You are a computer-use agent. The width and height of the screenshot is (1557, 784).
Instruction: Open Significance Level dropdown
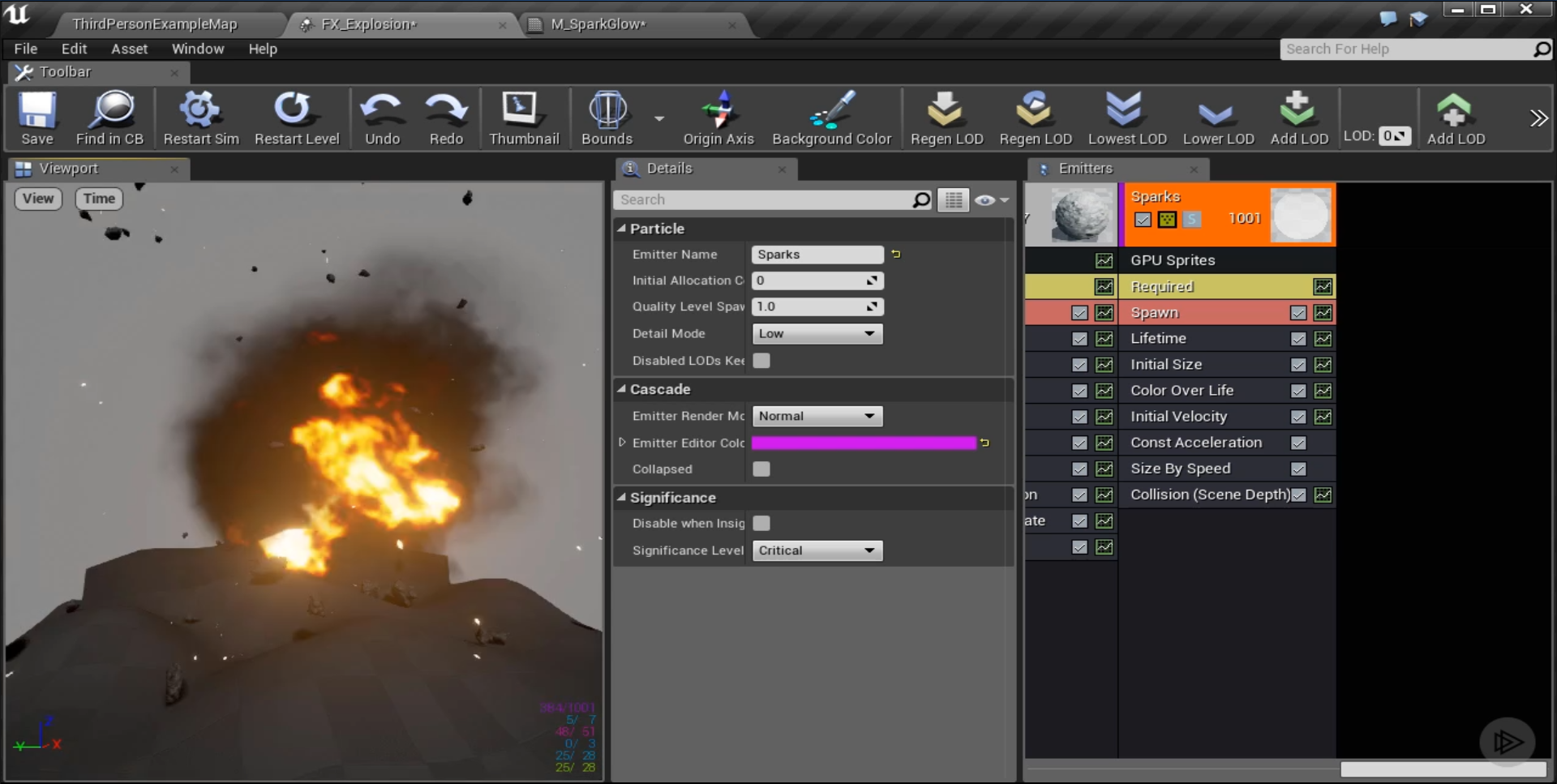click(817, 551)
